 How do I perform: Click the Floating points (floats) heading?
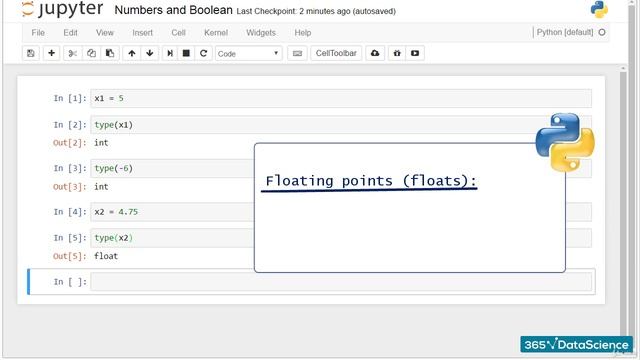point(371,181)
